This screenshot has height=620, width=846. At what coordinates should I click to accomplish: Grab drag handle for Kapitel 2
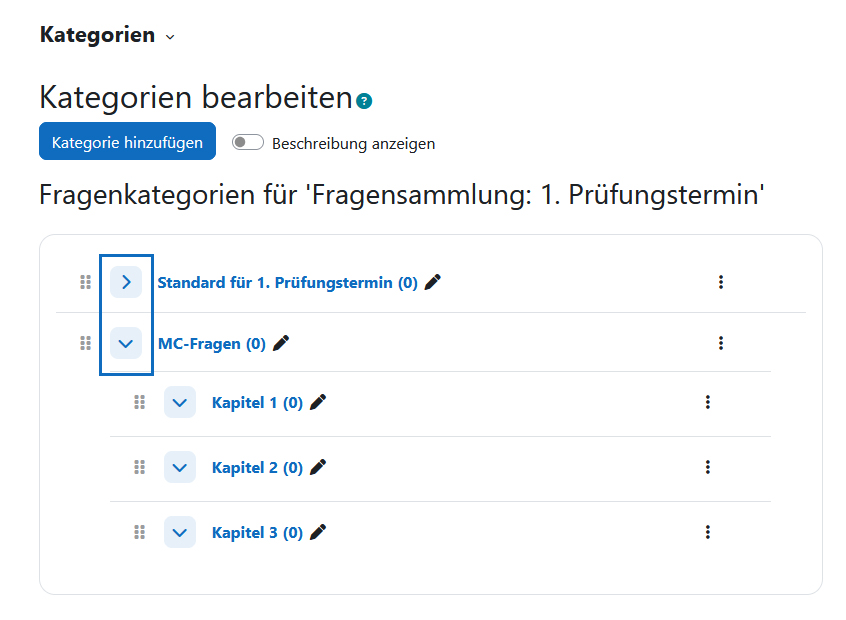[139, 467]
